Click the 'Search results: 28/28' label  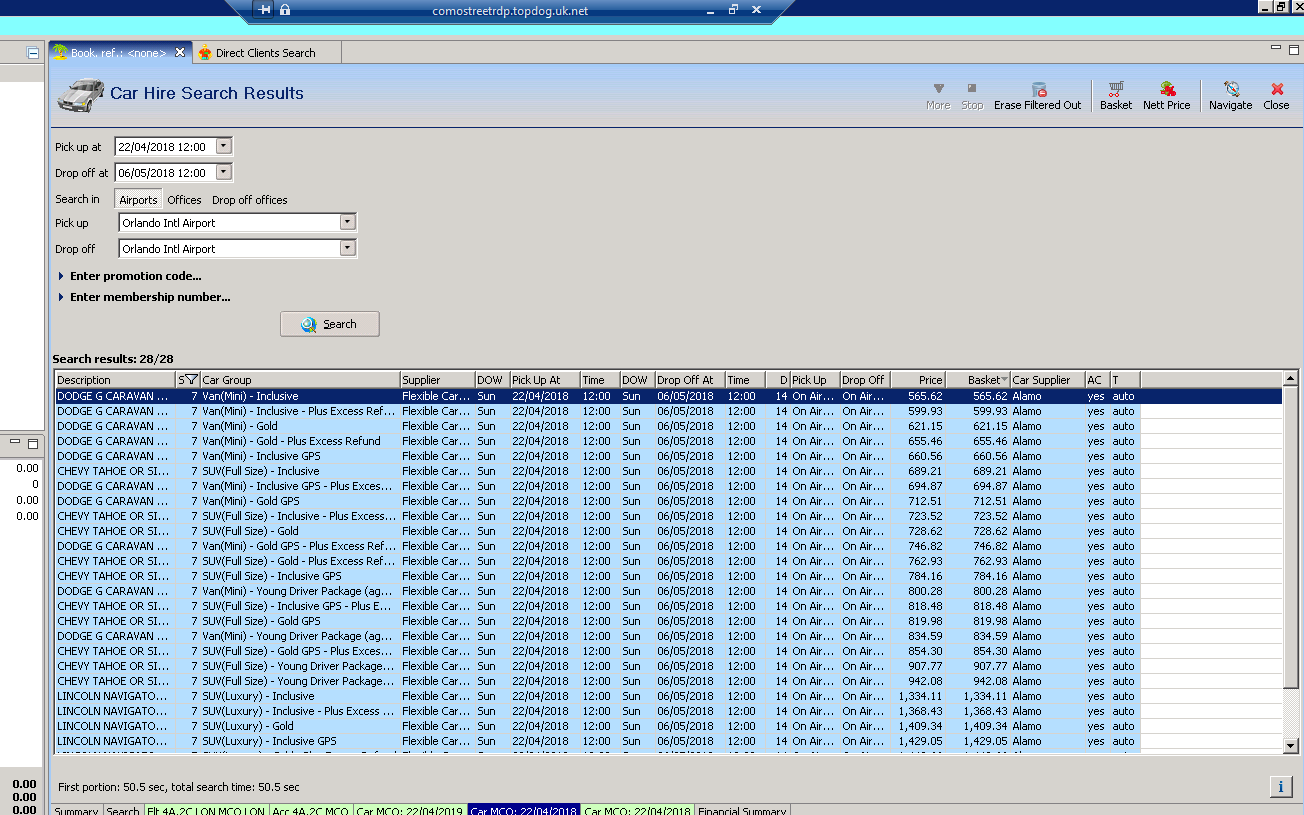click(x=113, y=359)
